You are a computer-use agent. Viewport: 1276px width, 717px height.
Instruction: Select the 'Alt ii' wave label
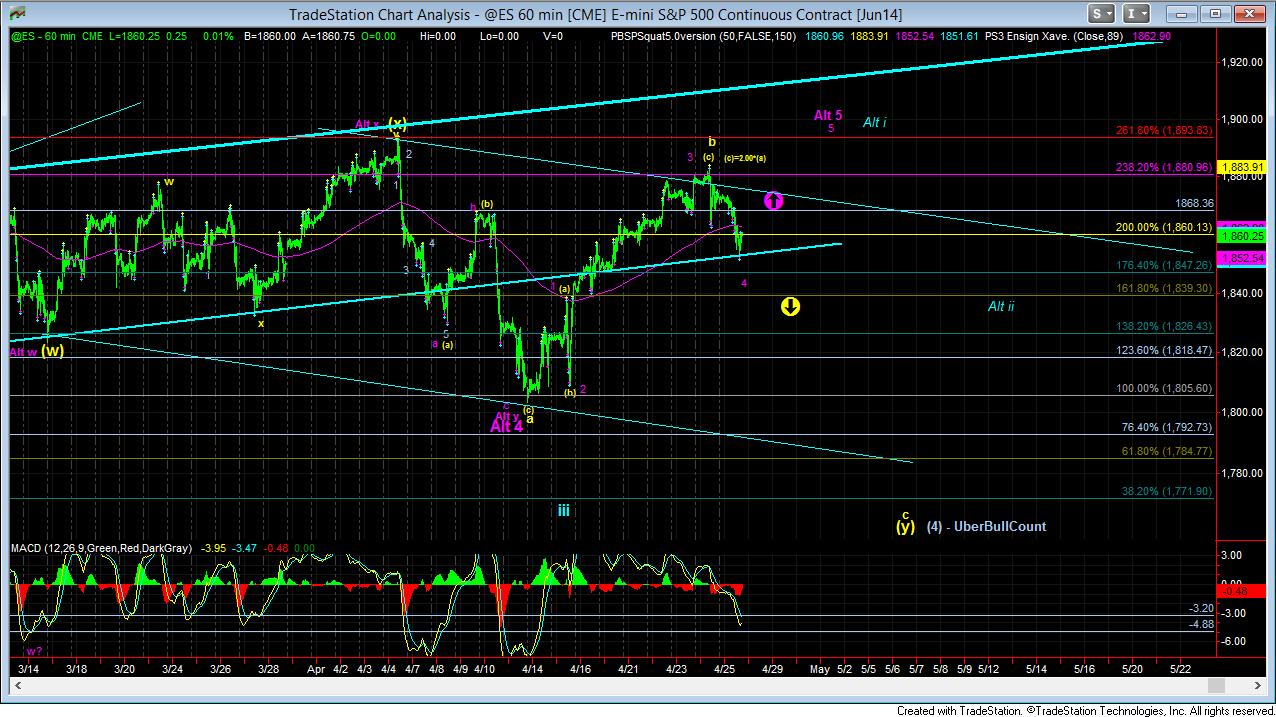(1001, 306)
